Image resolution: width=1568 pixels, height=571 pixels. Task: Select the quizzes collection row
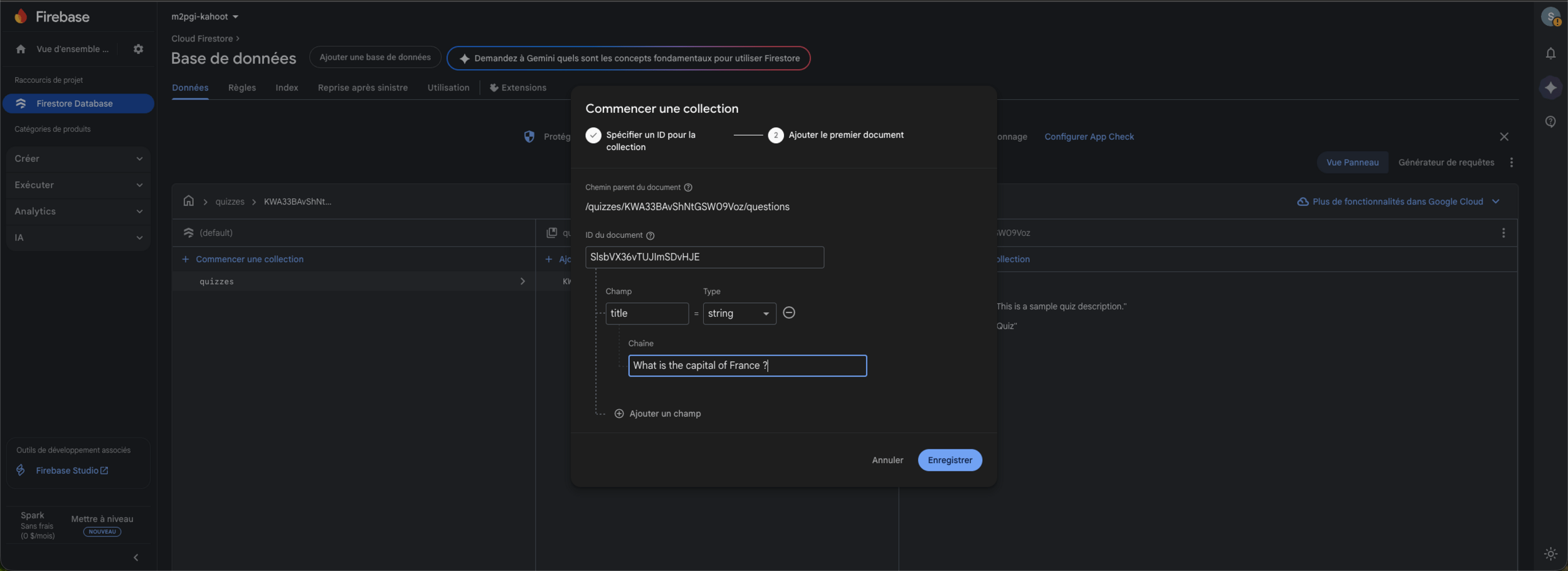click(x=354, y=281)
